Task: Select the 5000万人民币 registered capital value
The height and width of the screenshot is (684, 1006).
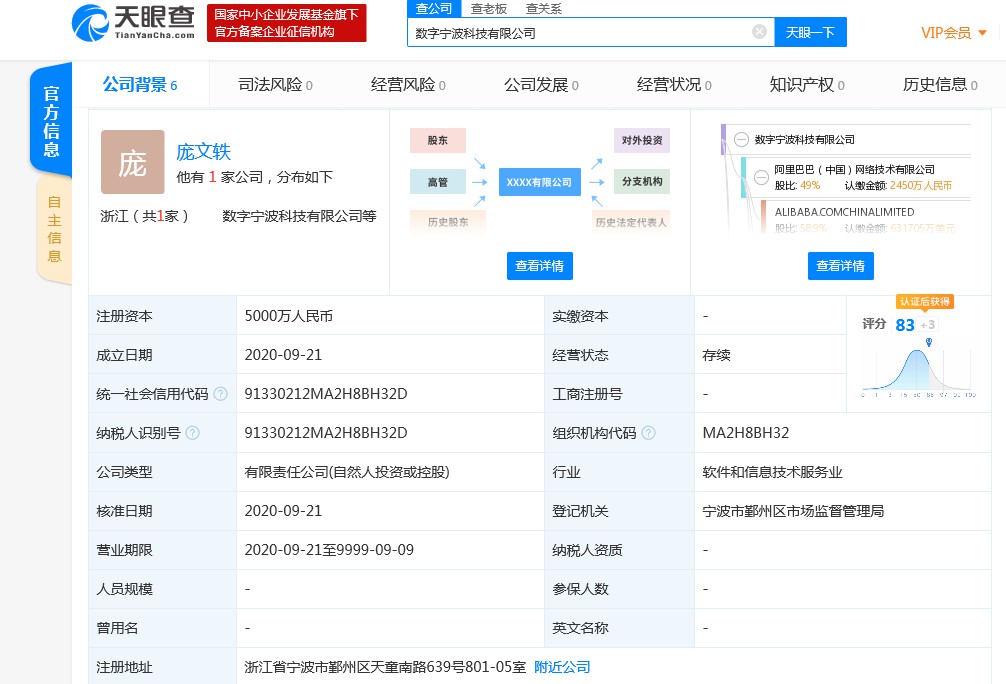Action: (289, 316)
